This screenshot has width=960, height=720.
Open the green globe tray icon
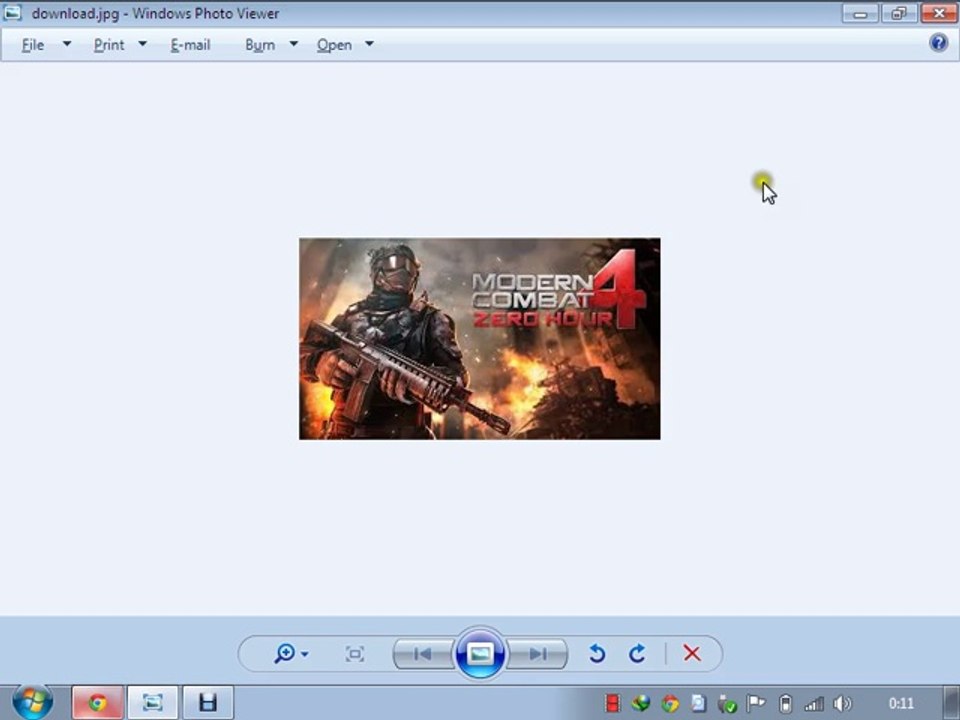tap(641, 703)
